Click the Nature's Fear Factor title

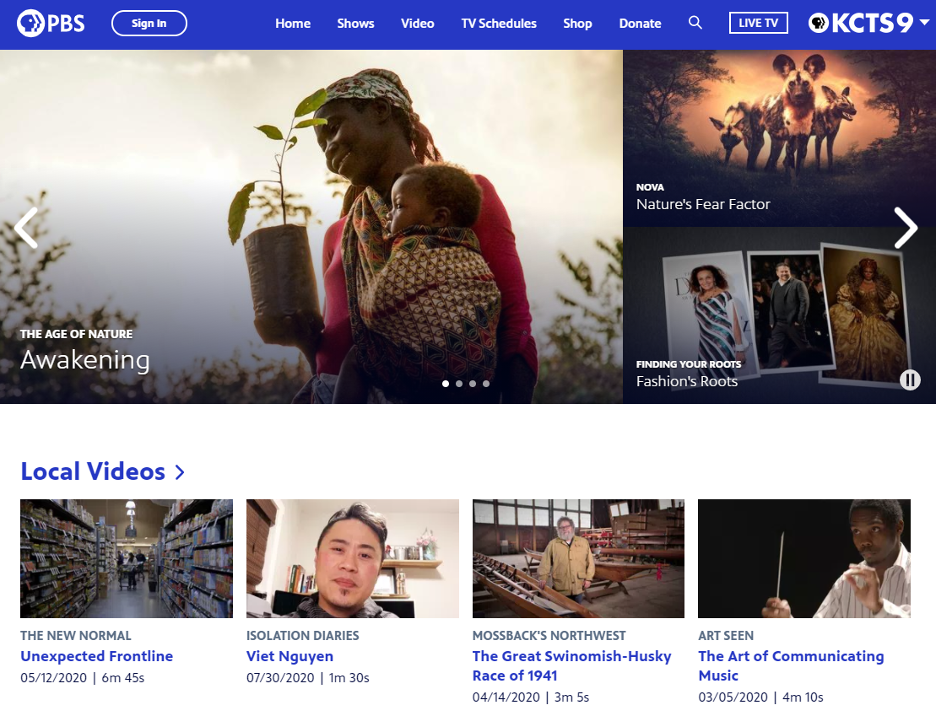[703, 204]
